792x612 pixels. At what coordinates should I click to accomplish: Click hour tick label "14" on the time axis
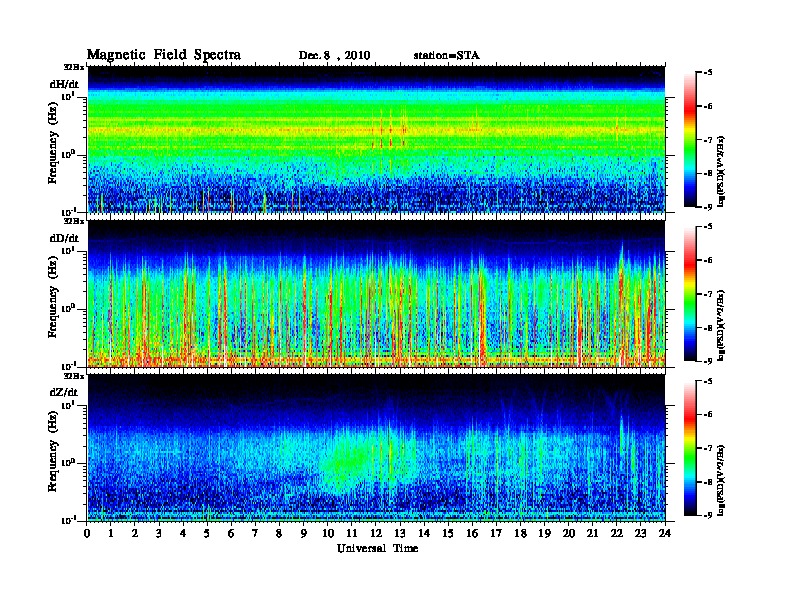pos(424,534)
